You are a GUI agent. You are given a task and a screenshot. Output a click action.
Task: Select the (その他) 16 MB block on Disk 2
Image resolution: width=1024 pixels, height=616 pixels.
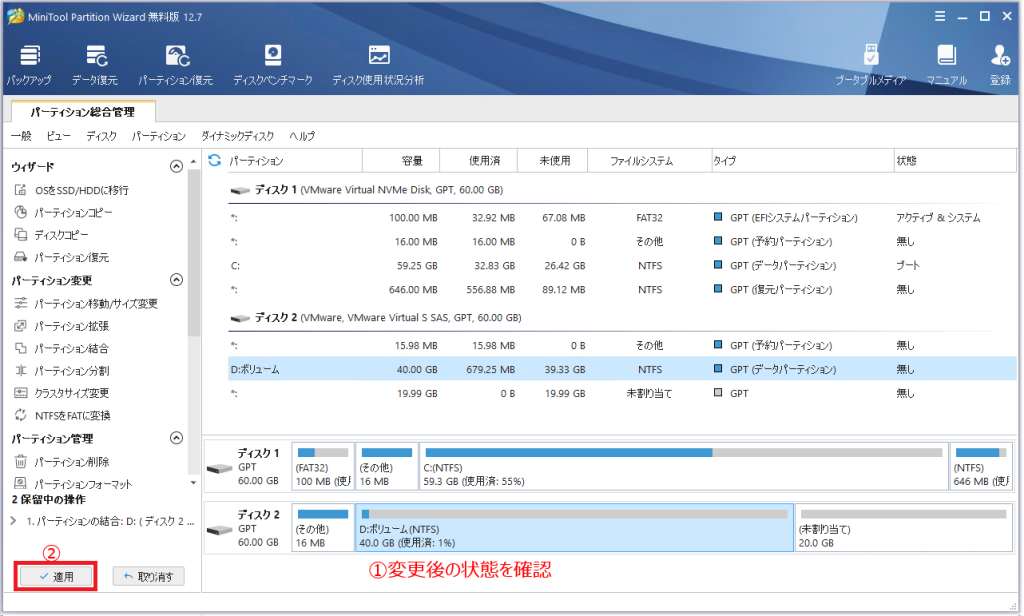coord(323,528)
